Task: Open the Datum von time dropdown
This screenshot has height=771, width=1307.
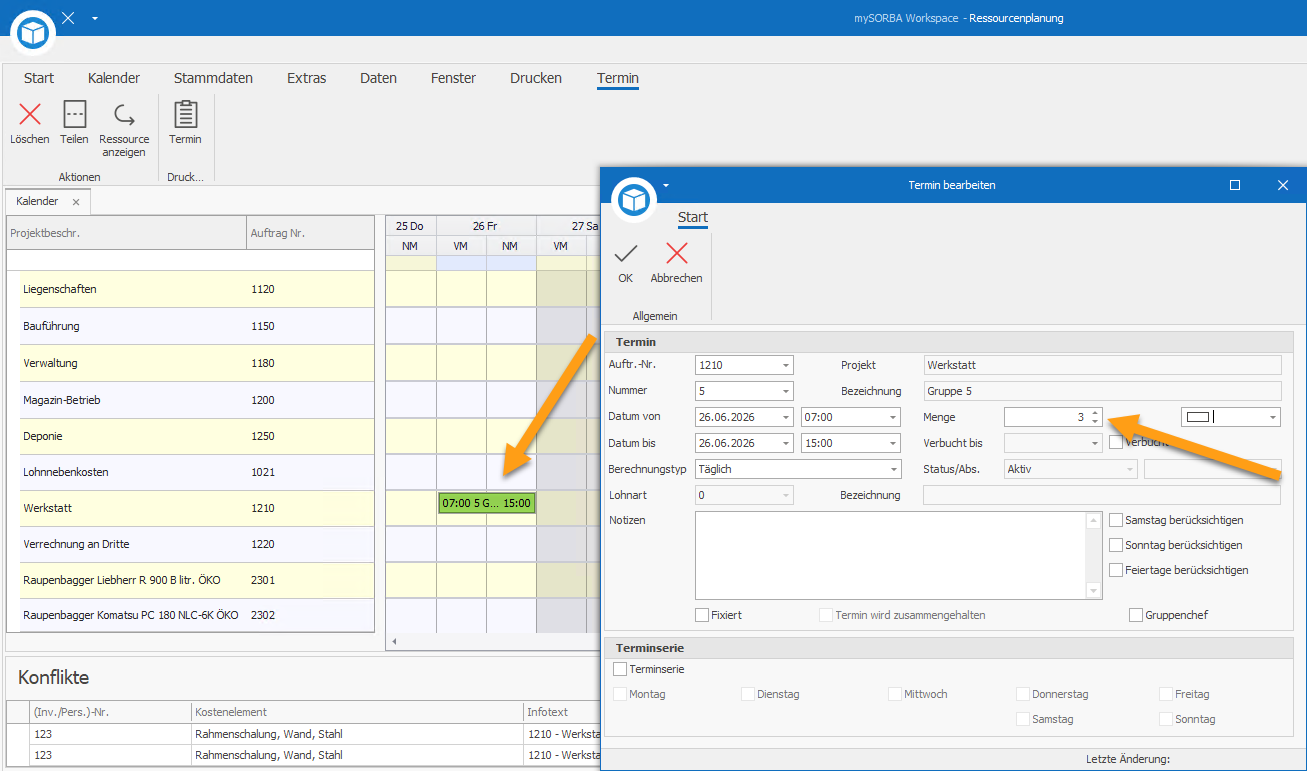Action: coord(892,417)
